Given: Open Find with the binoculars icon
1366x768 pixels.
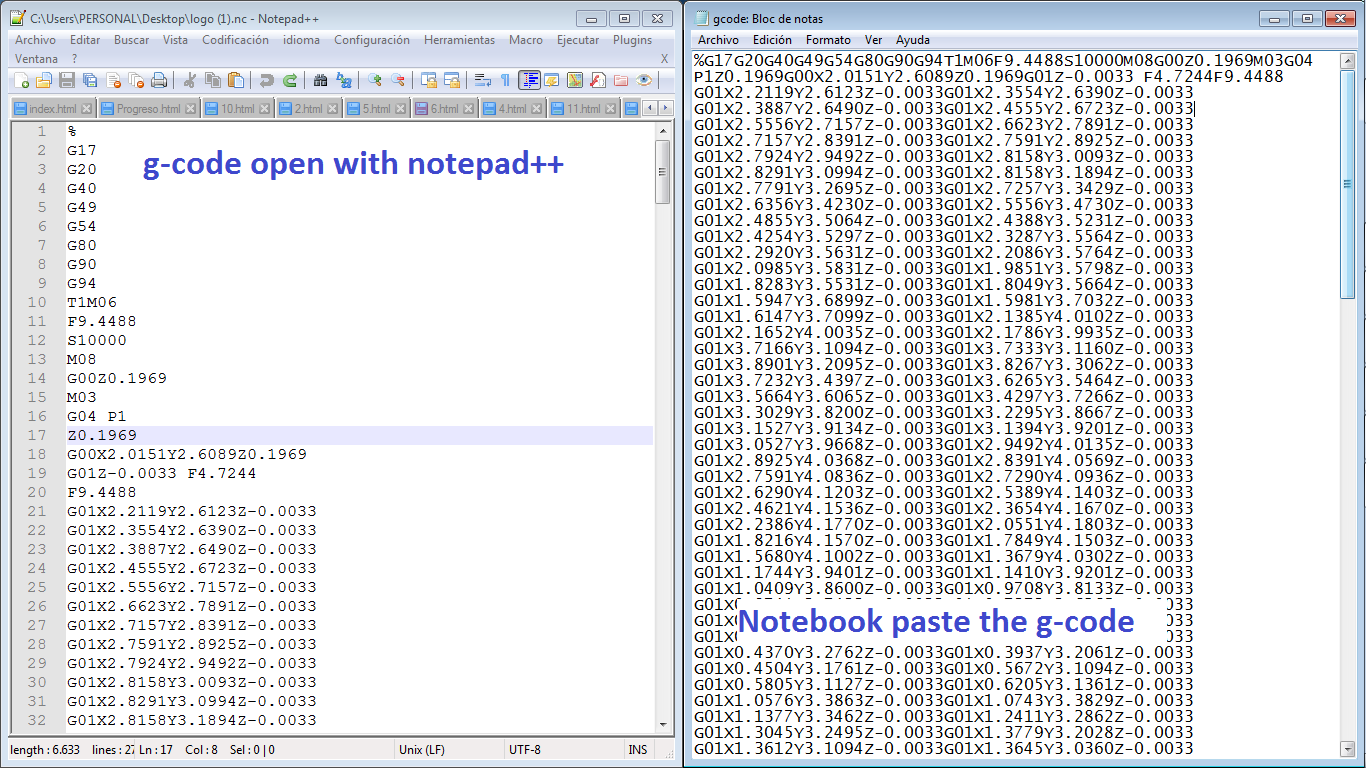Looking at the screenshot, I should point(320,80).
